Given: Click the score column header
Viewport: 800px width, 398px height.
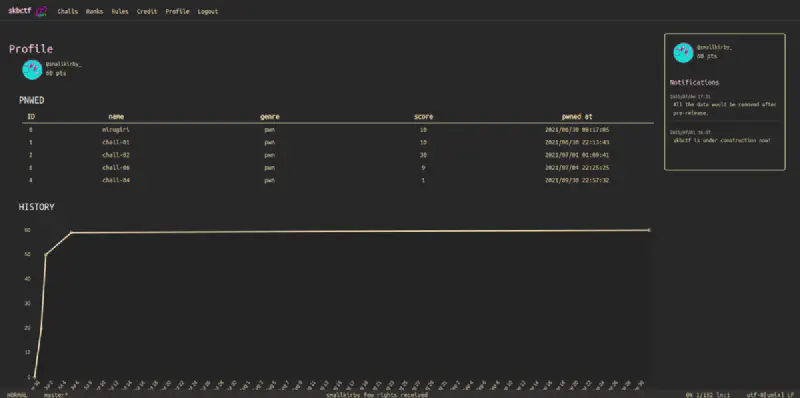Looking at the screenshot, I should (423, 117).
